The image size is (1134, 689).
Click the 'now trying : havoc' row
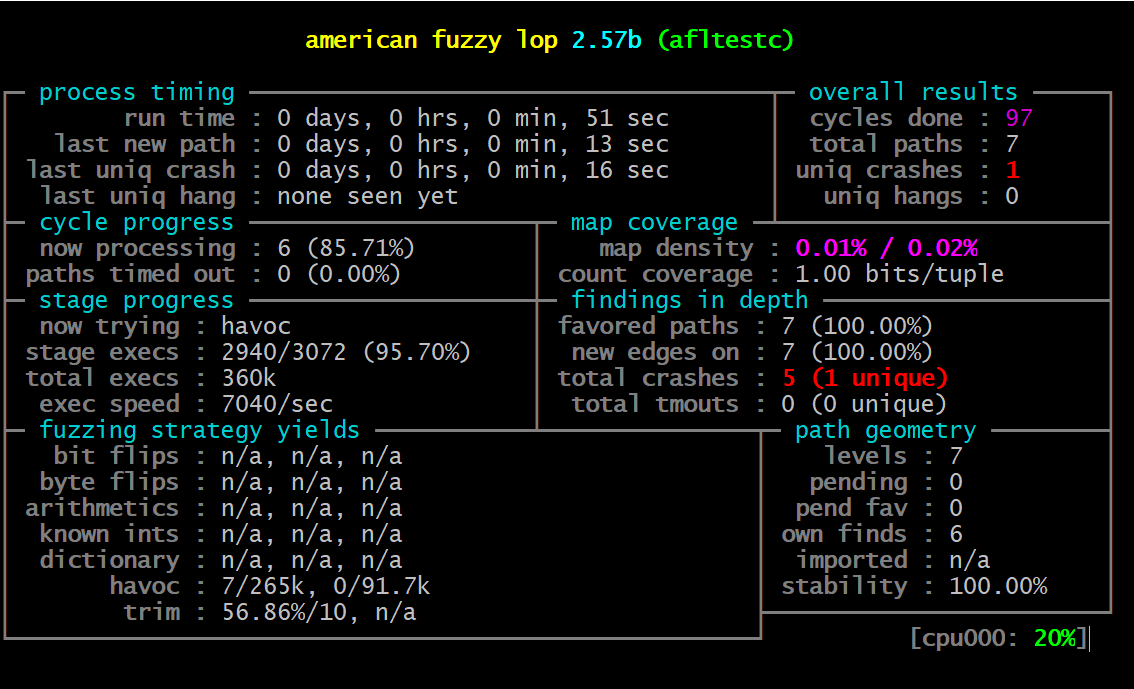click(x=165, y=327)
